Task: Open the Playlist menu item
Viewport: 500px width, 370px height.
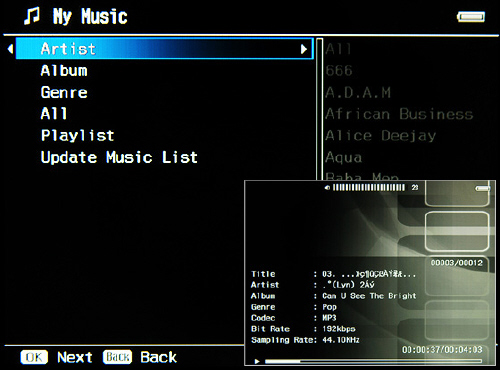Action: pos(77,135)
